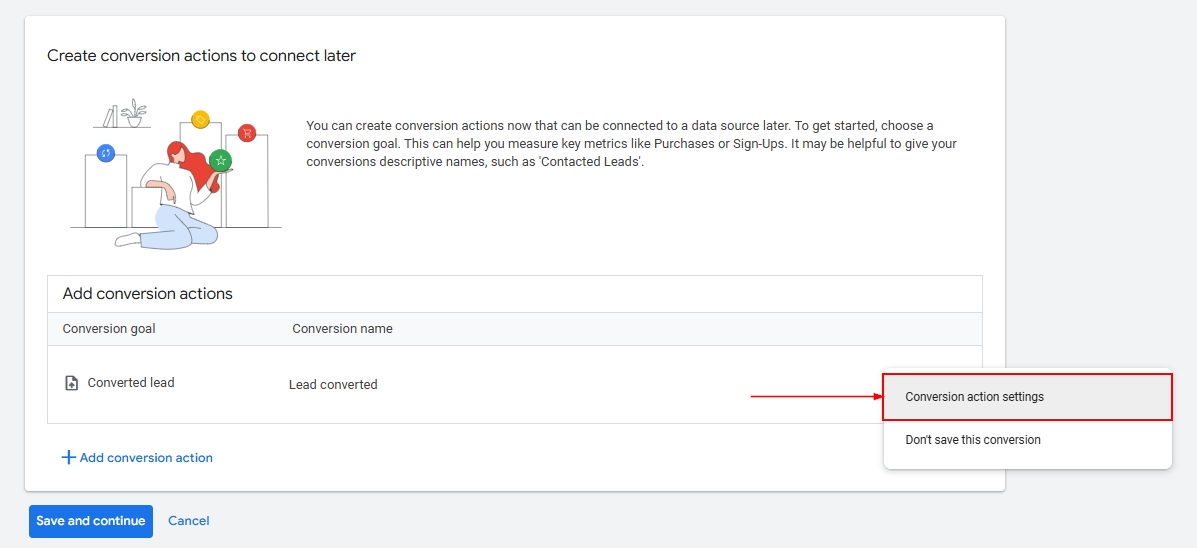Viewport: 1197px width, 548px height.
Task: Click the Add conversion action link text
Action: tap(146, 458)
